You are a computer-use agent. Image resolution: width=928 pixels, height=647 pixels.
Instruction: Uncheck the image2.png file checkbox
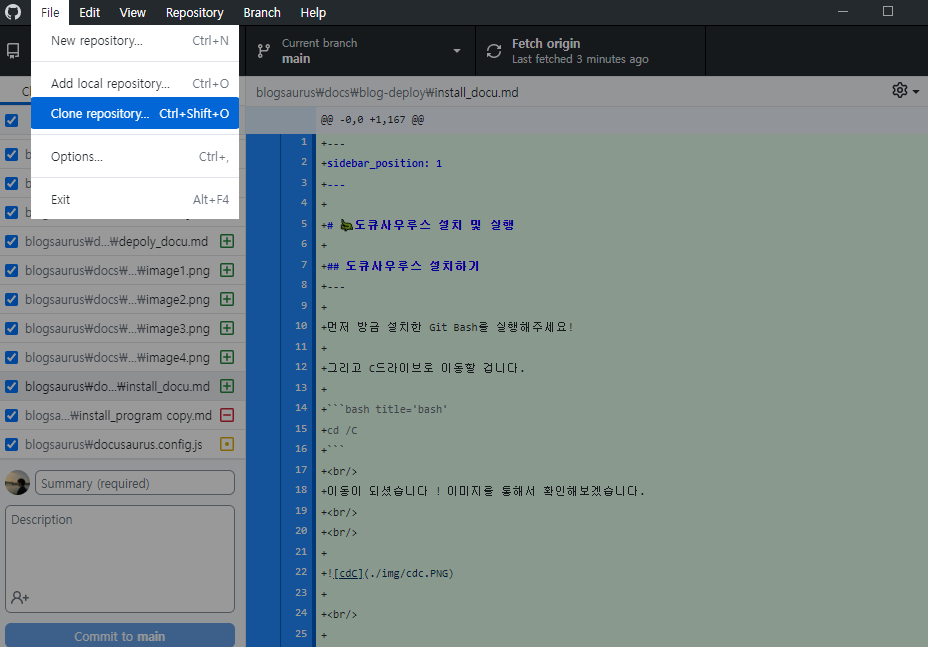tap(11, 300)
